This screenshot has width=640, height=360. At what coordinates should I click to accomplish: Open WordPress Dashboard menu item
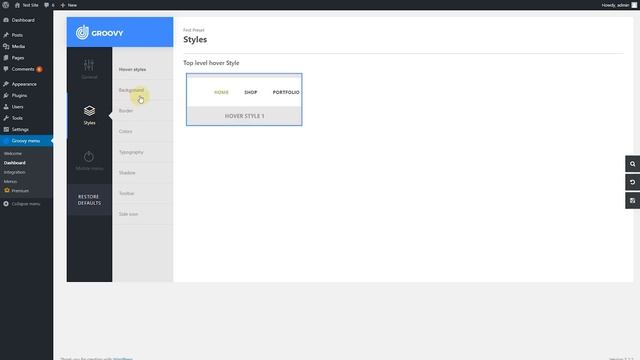[26, 20]
